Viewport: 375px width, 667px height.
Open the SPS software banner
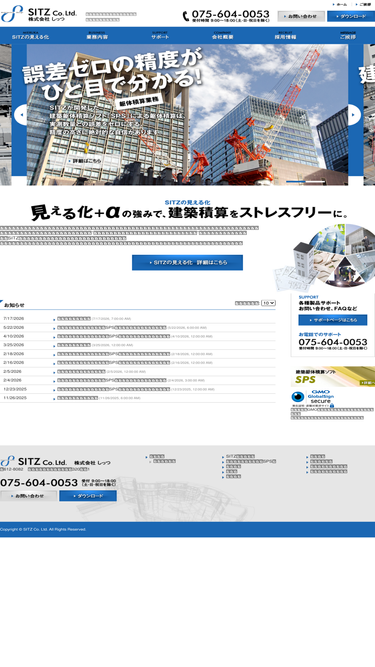click(x=332, y=376)
